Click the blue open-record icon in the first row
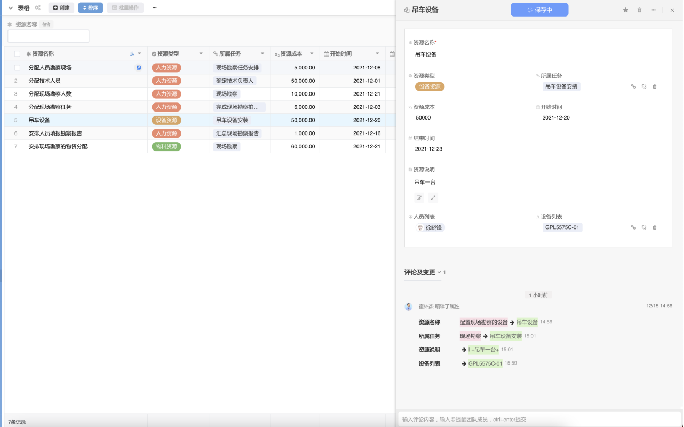This screenshot has height=427, width=684. pyautogui.click(x=139, y=68)
